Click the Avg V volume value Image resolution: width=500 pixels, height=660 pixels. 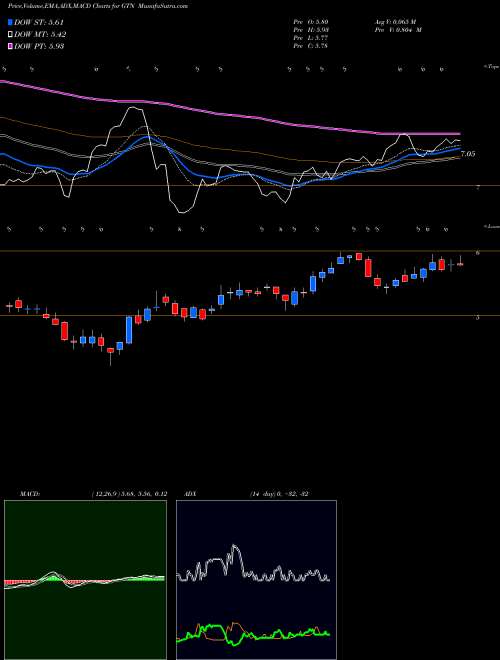[397, 21]
